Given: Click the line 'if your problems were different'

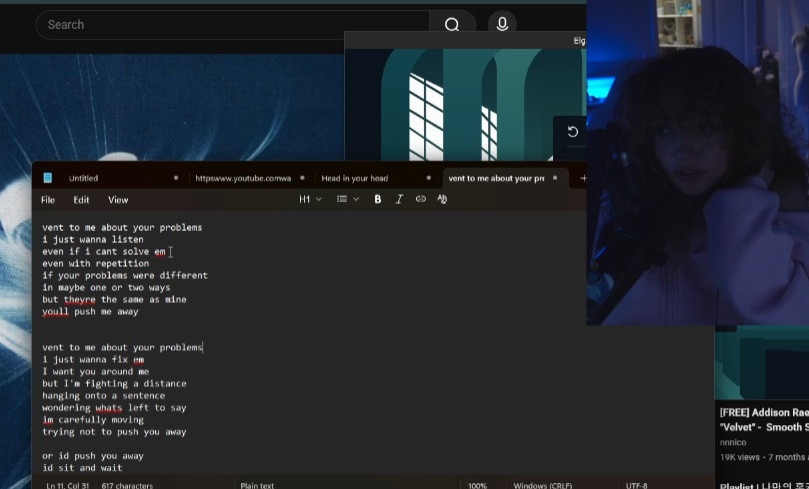Looking at the screenshot, I should (125, 275).
